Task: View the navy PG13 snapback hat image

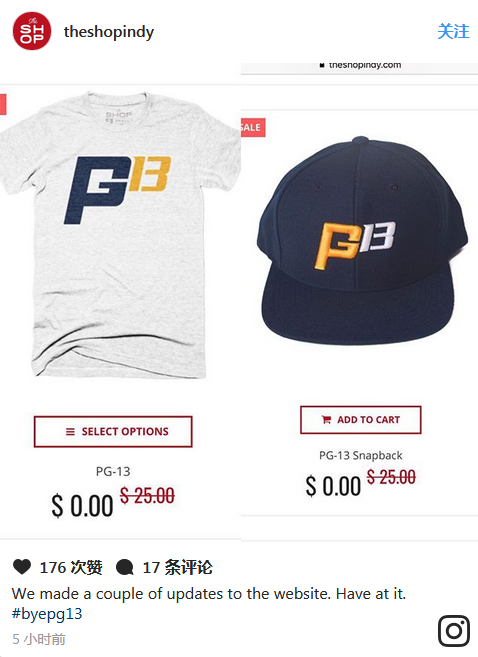Action: pyautogui.click(x=362, y=241)
